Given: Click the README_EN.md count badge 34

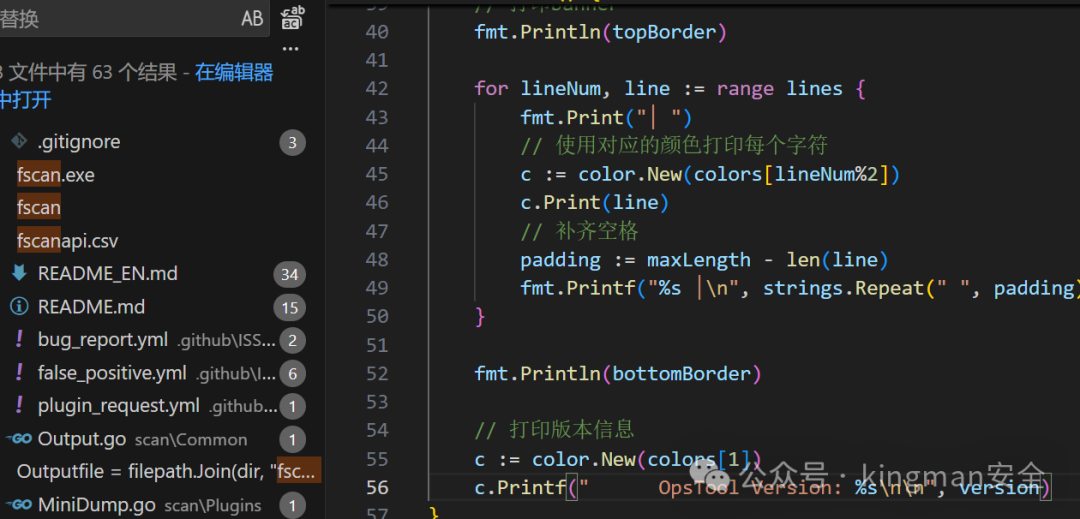Looking at the screenshot, I should point(289,275).
